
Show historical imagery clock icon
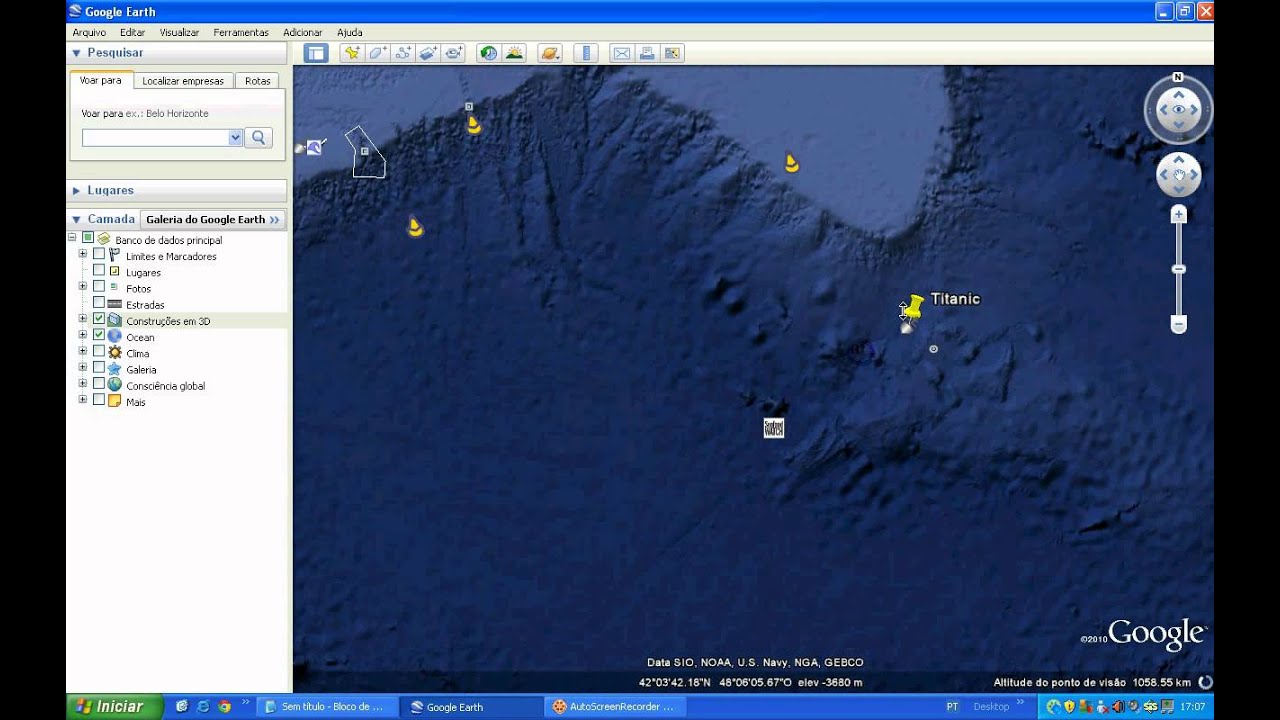(489, 54)
